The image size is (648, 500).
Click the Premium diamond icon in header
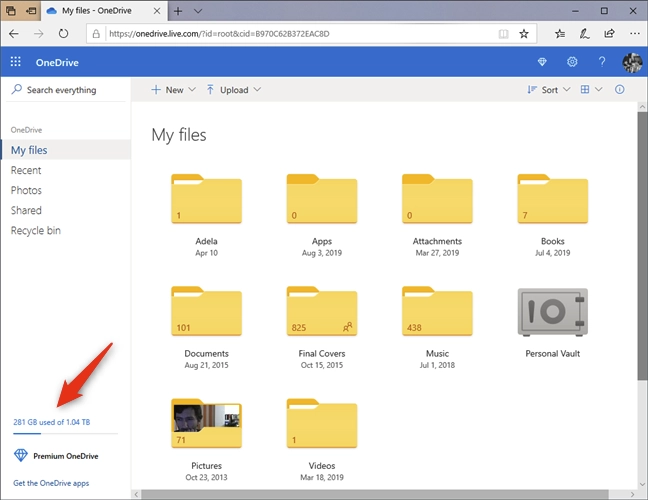click(x=542, y=62)
